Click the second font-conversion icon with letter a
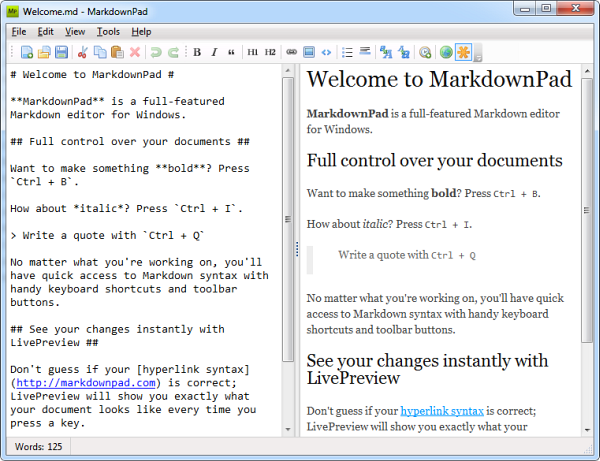600x461 pixels. point(404,52)
